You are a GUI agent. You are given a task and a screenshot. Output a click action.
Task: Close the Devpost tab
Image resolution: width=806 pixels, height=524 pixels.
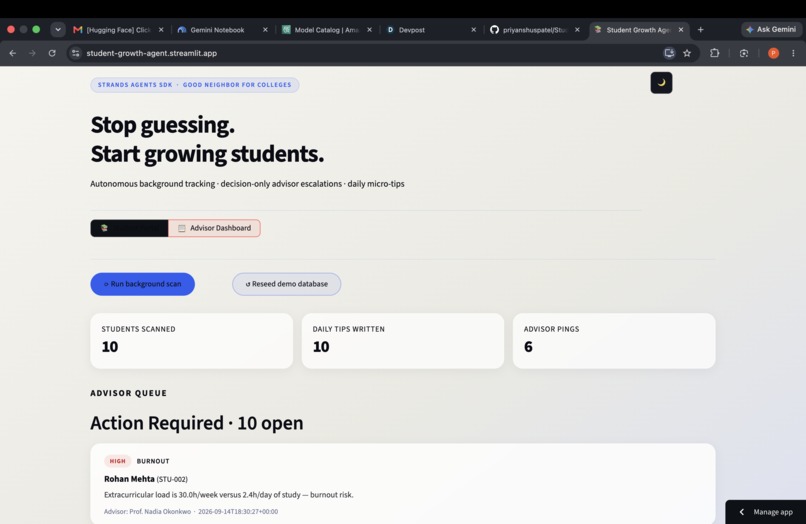(473, 30)
